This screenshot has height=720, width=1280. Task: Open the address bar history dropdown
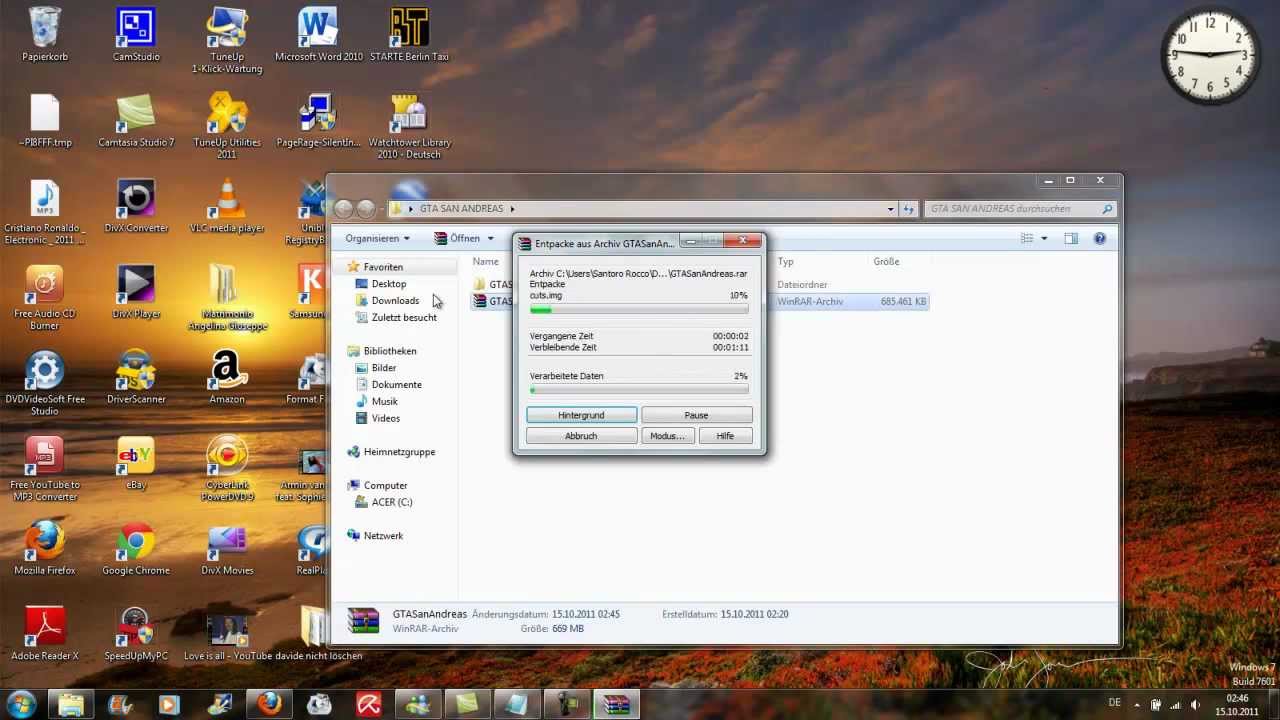click(890, 209)
